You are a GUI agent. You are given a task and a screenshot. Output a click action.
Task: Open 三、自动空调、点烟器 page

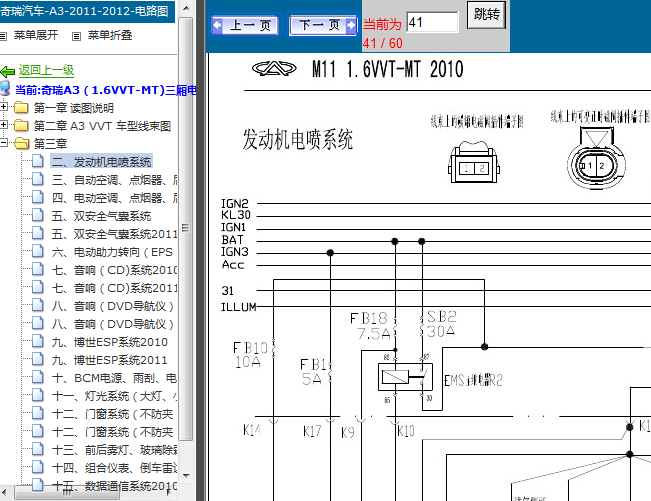tap(115, 180)
